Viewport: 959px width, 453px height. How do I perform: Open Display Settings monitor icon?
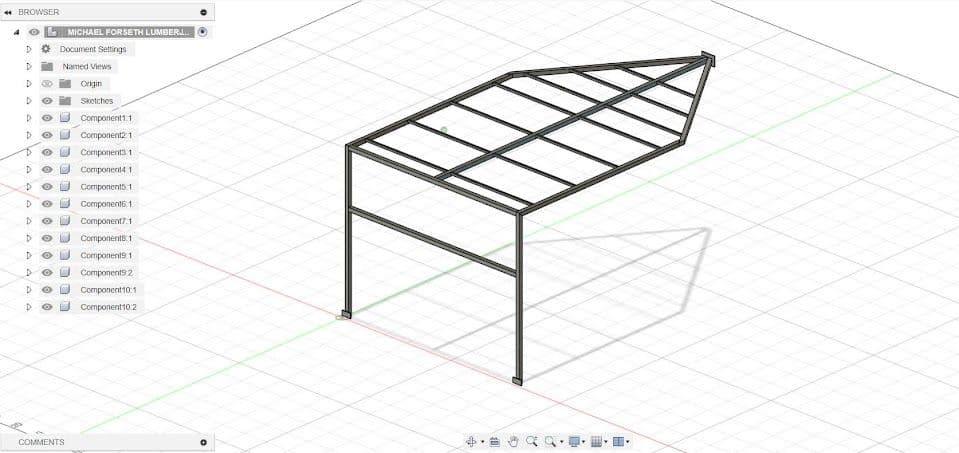pyautogui.click(x=574, y=441)
